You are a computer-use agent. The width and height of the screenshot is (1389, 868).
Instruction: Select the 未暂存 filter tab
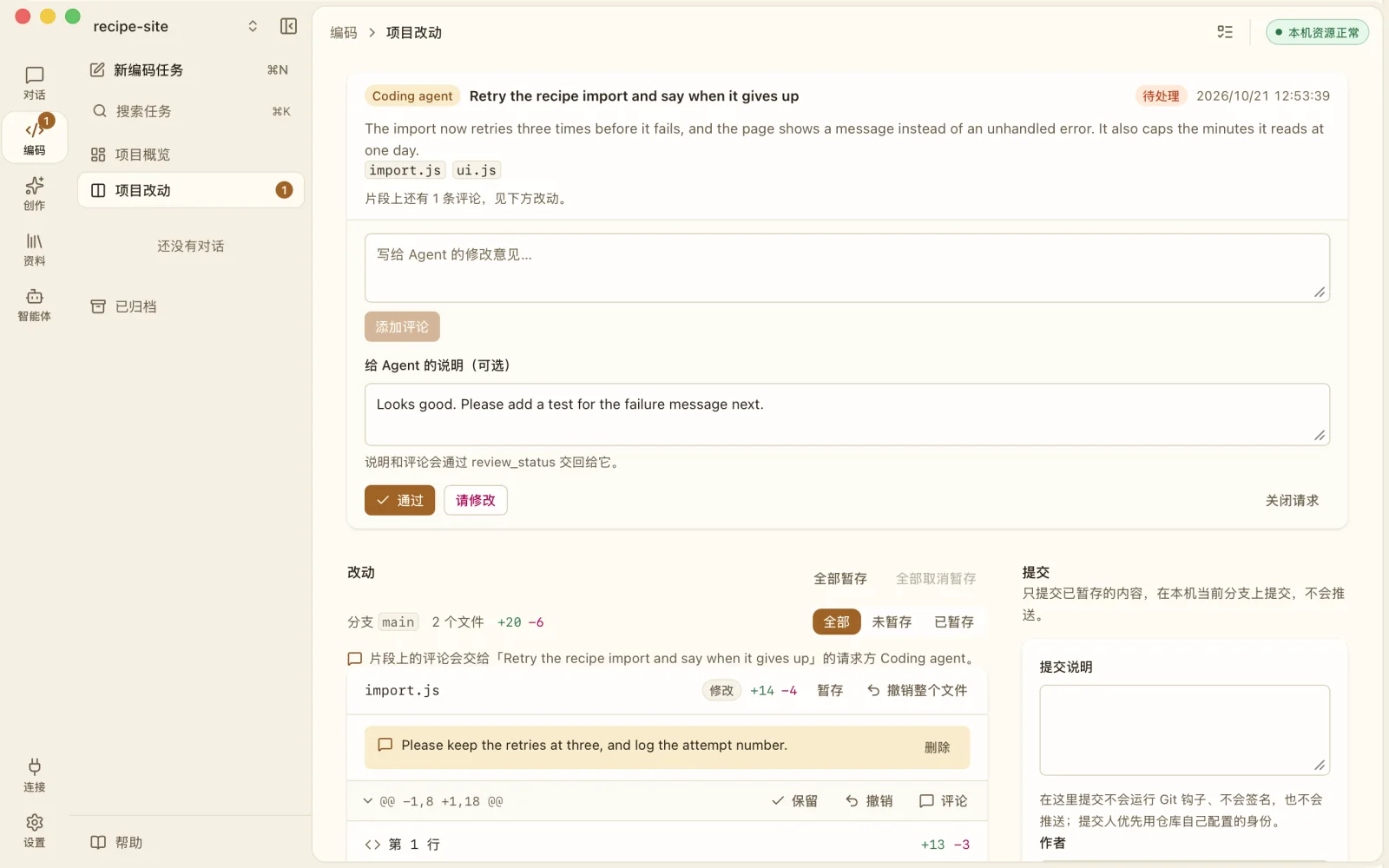pos(892,621)
